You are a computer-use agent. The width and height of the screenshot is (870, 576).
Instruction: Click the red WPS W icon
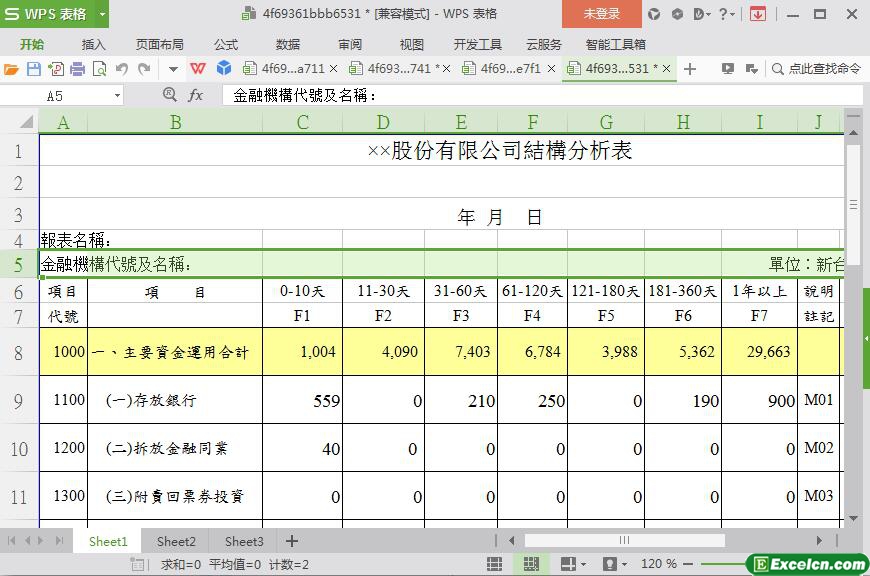(198, 69)
